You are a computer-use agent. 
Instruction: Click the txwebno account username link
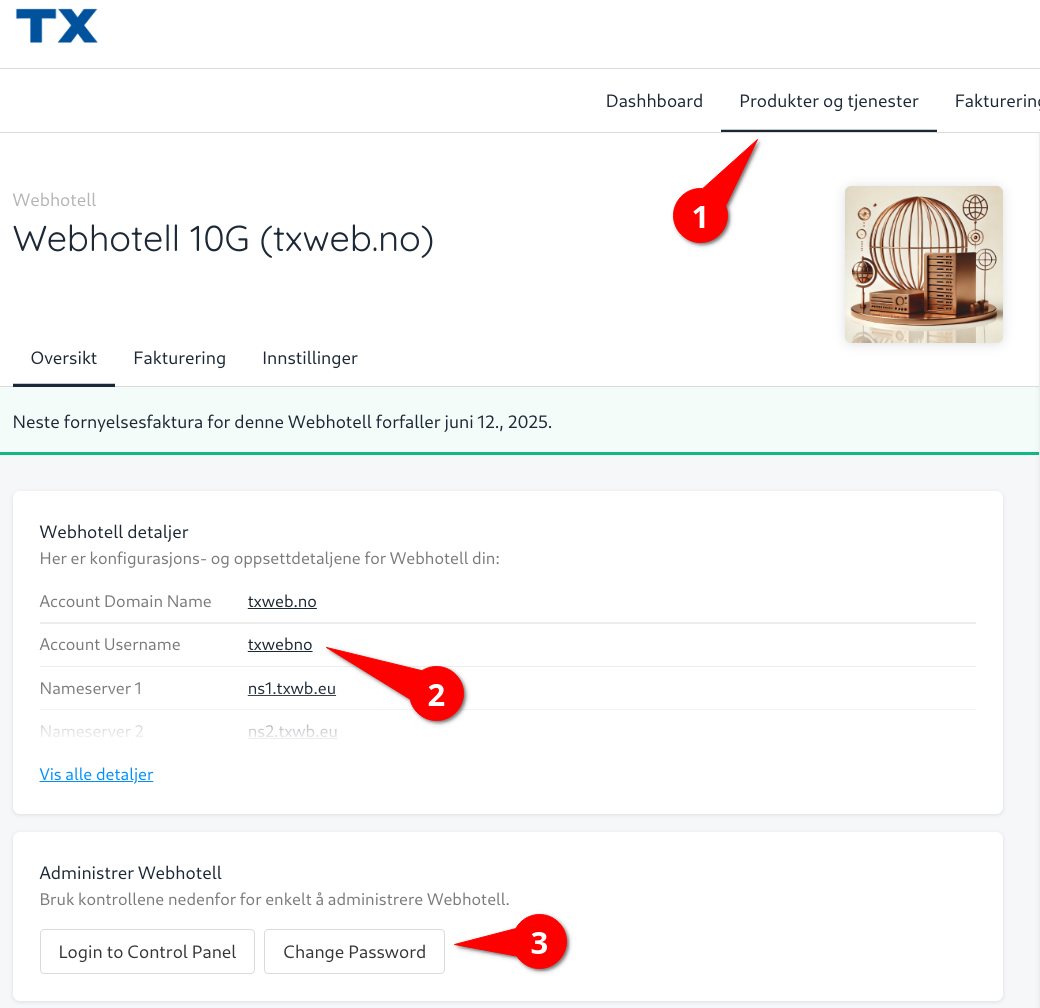point(280,645)
